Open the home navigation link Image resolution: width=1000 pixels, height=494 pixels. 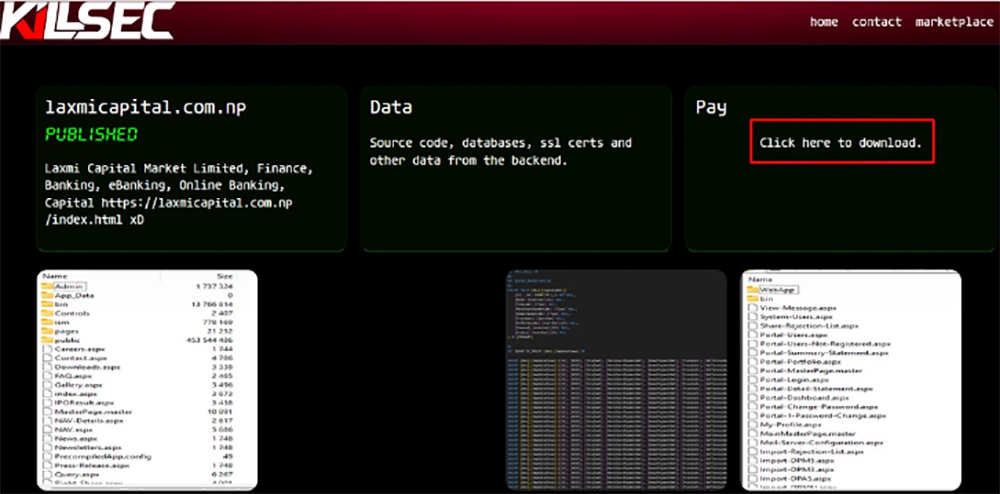tap(823, 22)
